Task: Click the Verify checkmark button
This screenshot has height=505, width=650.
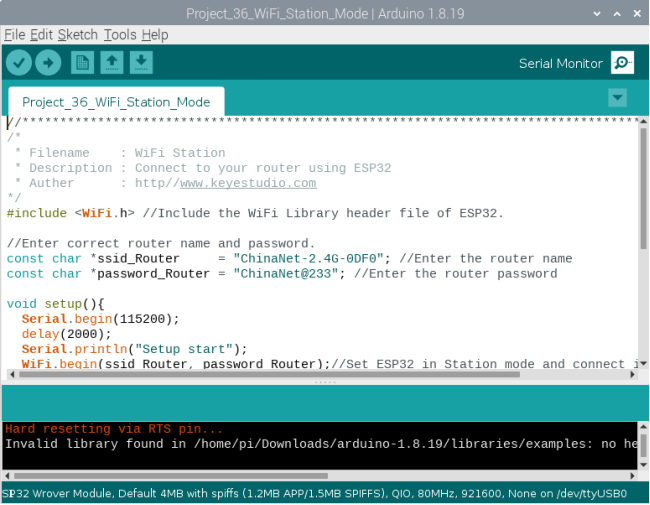Action: 19,63
